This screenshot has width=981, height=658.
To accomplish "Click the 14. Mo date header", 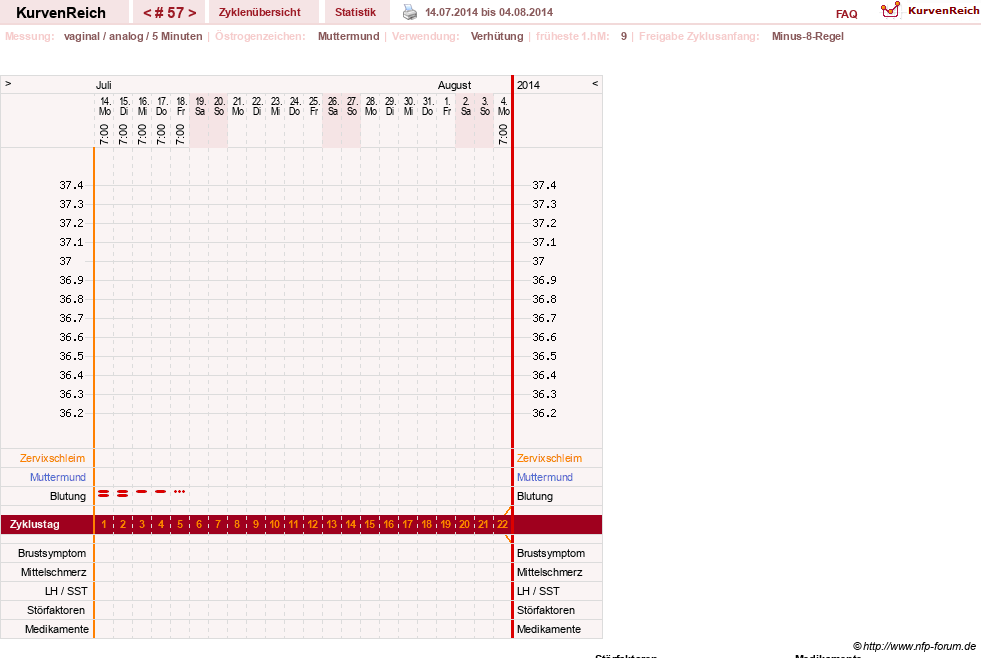I will point(104,106).
